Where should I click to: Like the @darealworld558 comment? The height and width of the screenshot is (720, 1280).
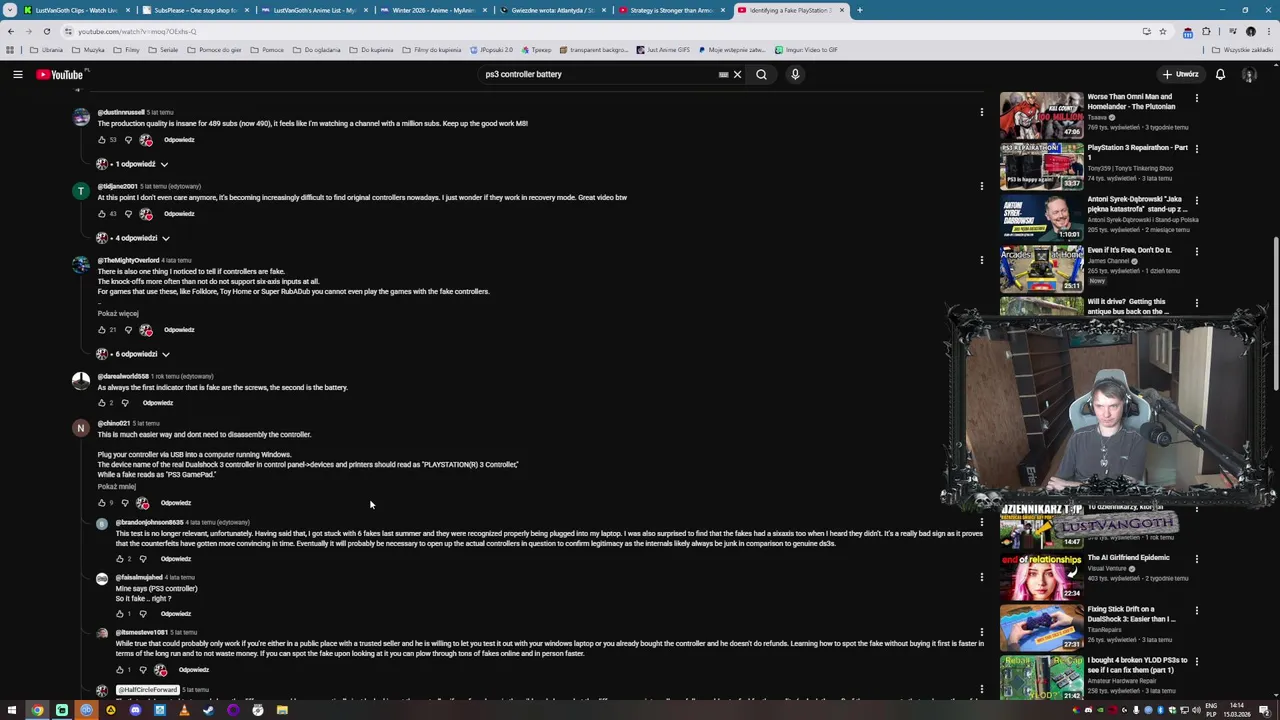pyautogui.click(x=102, y=403)
